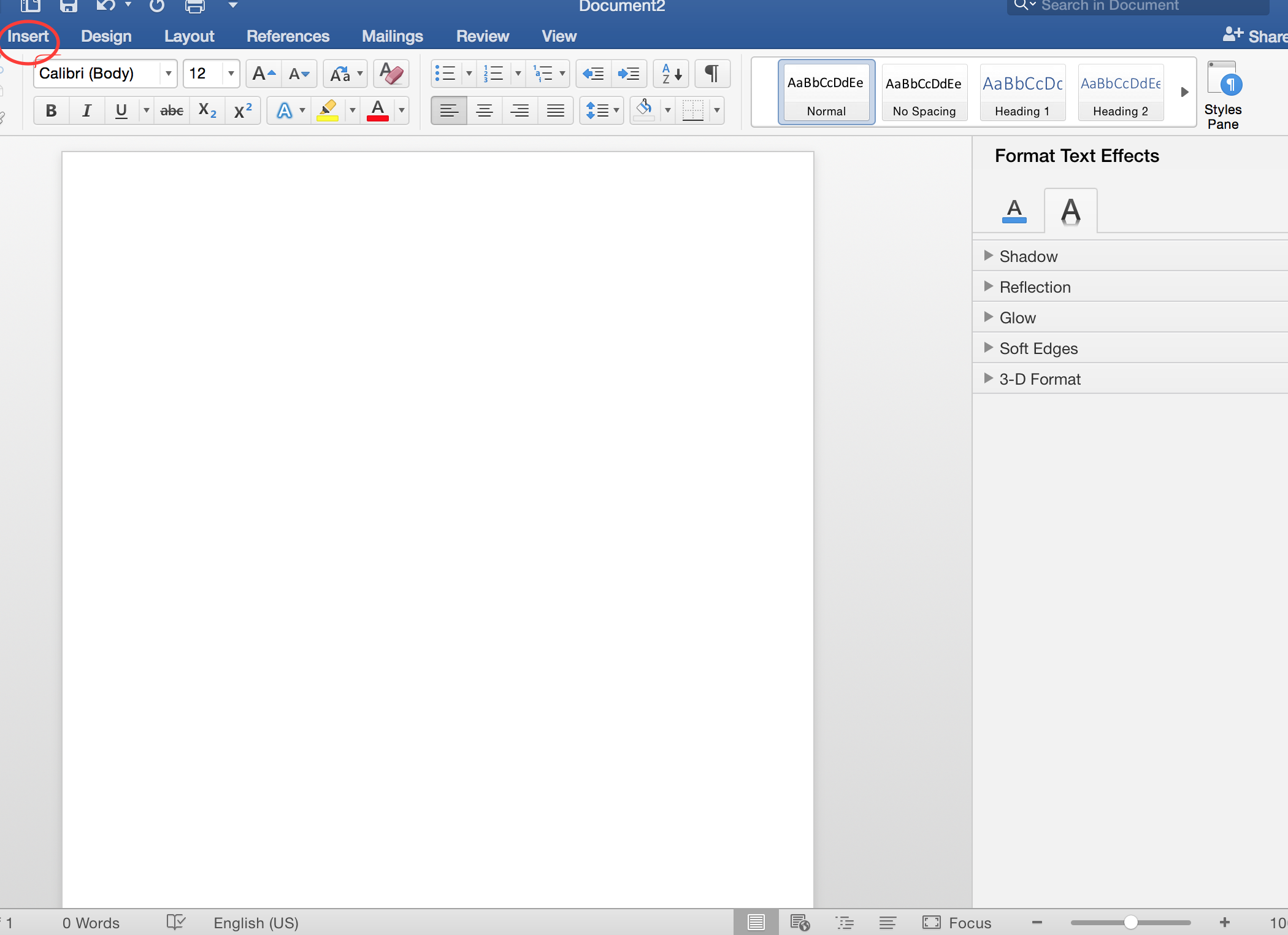
Task: Apply the No Spacing style
Action: click(924, 92)
